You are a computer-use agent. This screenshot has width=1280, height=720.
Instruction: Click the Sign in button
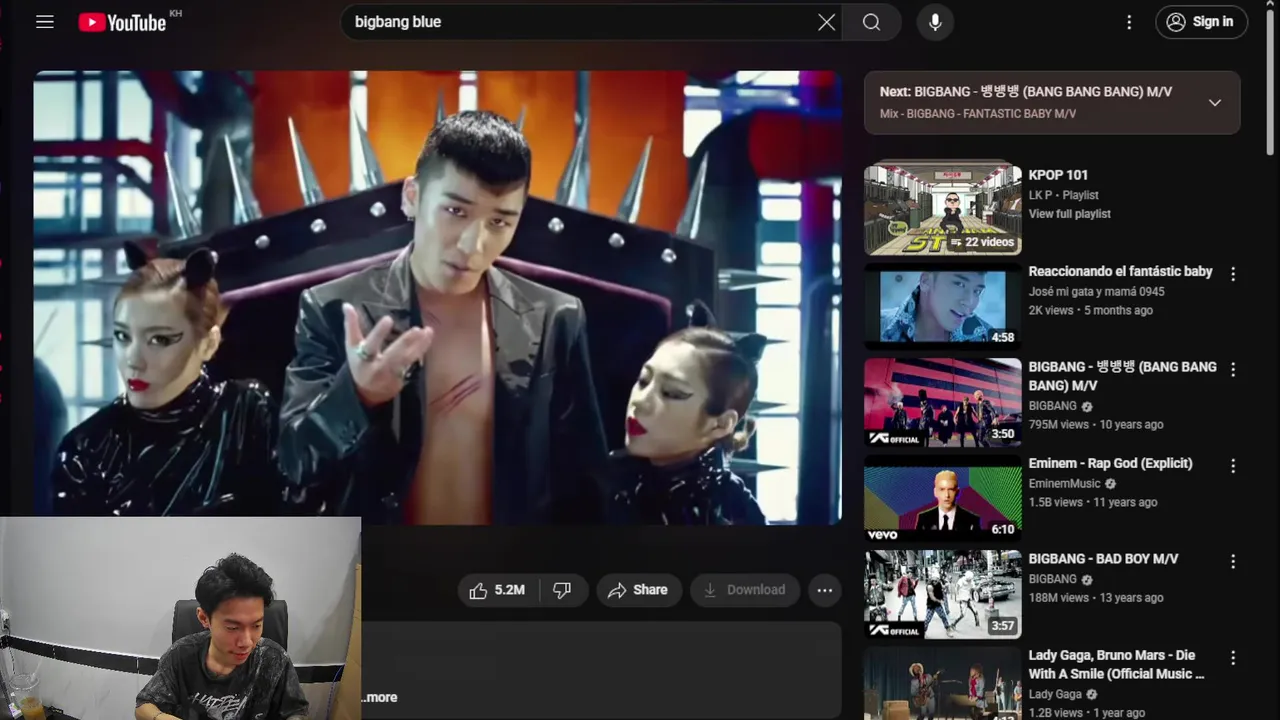click(x=1201, y=22)
